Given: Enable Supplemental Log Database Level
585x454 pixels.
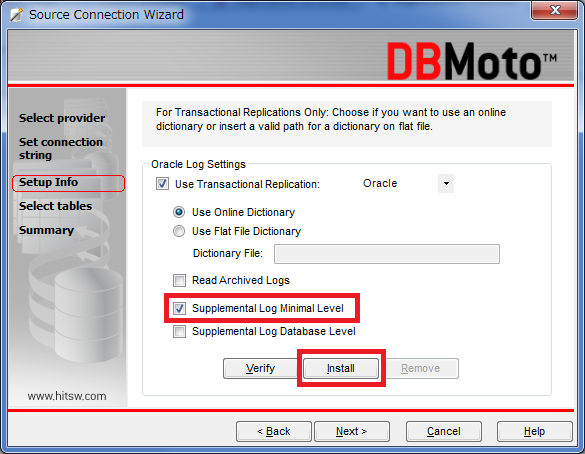Looking at the screenshot, I should point(179,331).
